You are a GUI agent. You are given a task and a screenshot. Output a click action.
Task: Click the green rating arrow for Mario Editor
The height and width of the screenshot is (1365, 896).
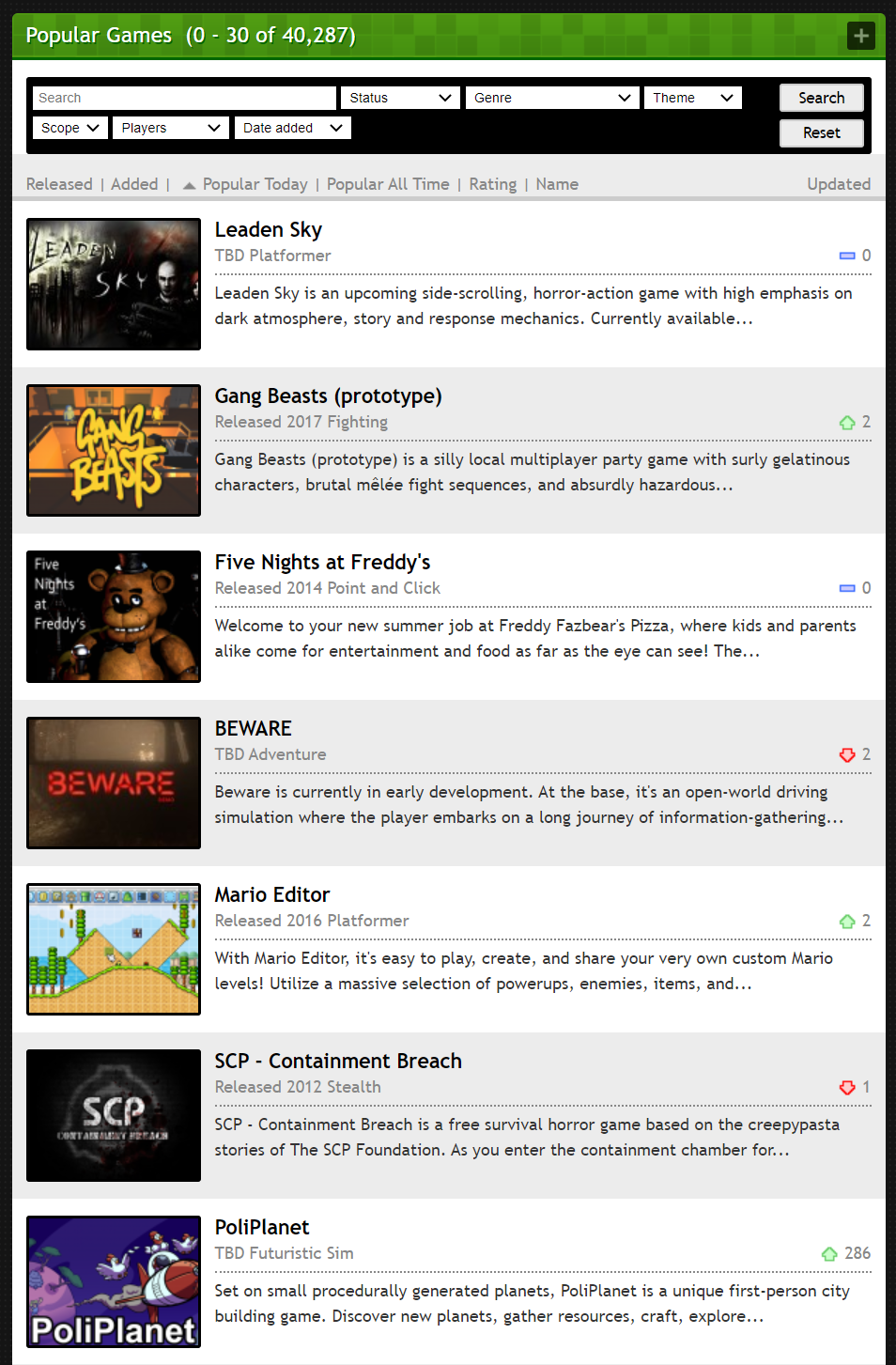tap(847, 922)
